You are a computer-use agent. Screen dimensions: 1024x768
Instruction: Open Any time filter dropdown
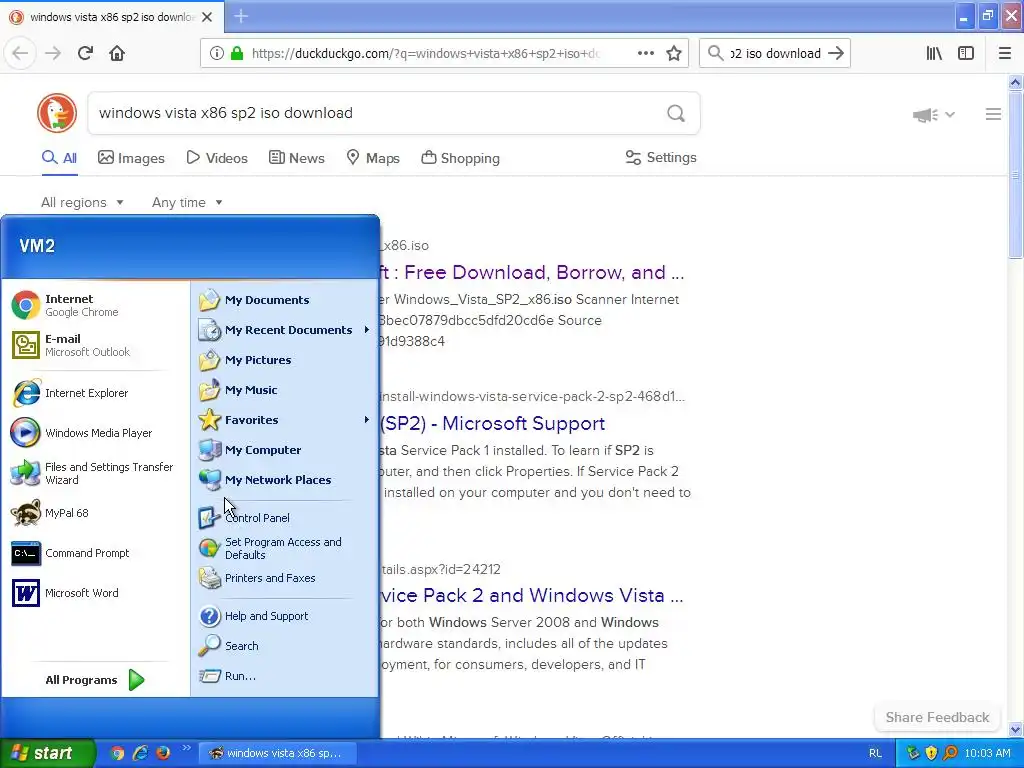(x=187, y=202)
